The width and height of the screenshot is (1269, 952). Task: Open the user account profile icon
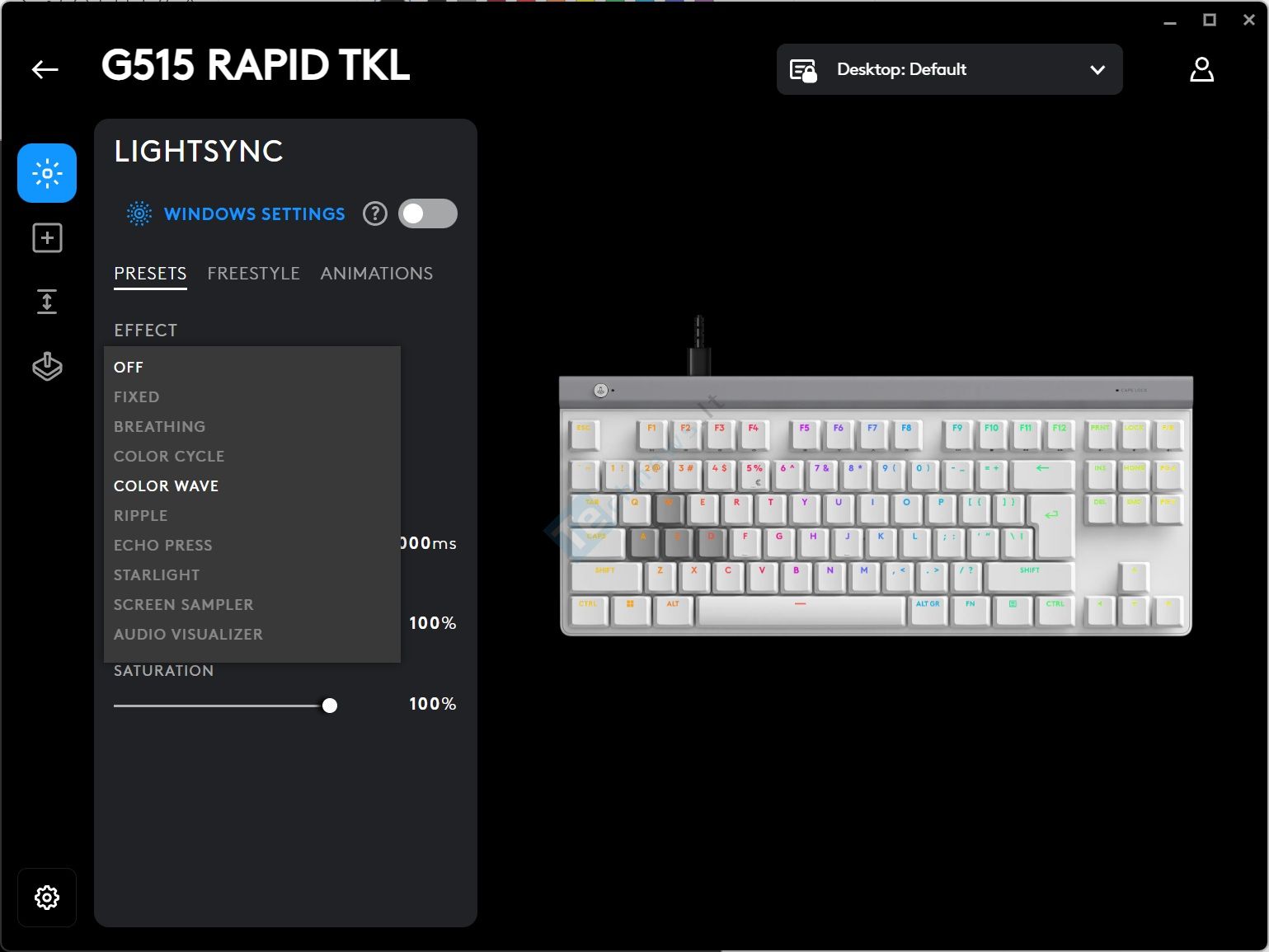click(1201, 70)
